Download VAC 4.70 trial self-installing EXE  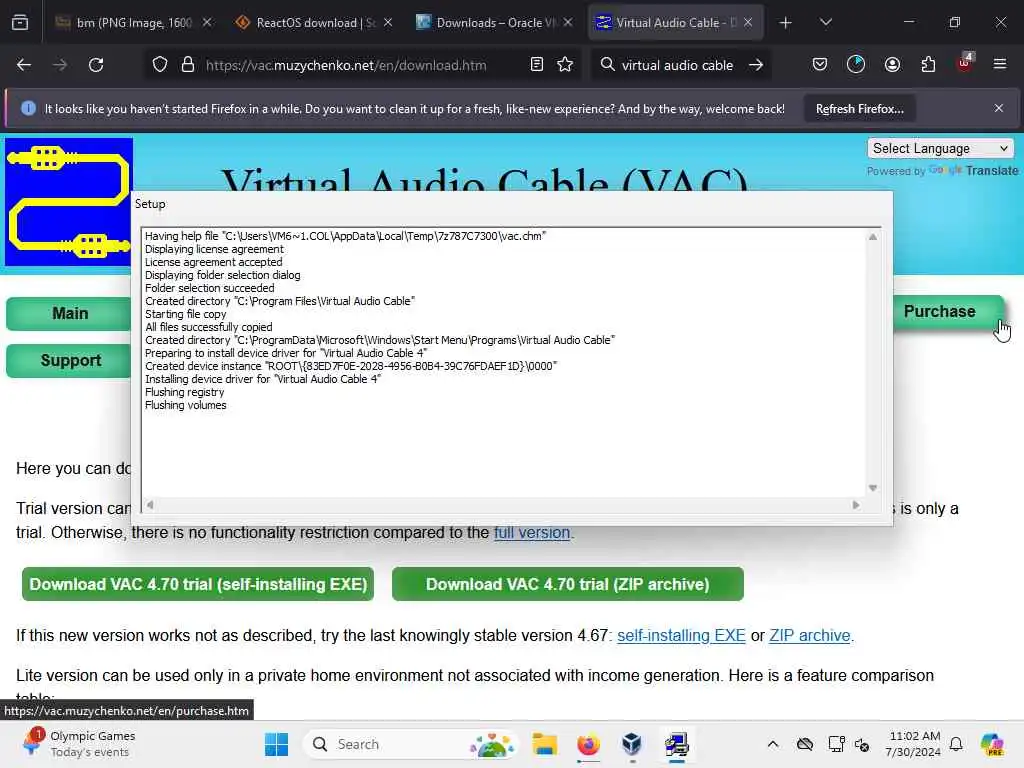(x=198, y=584)
